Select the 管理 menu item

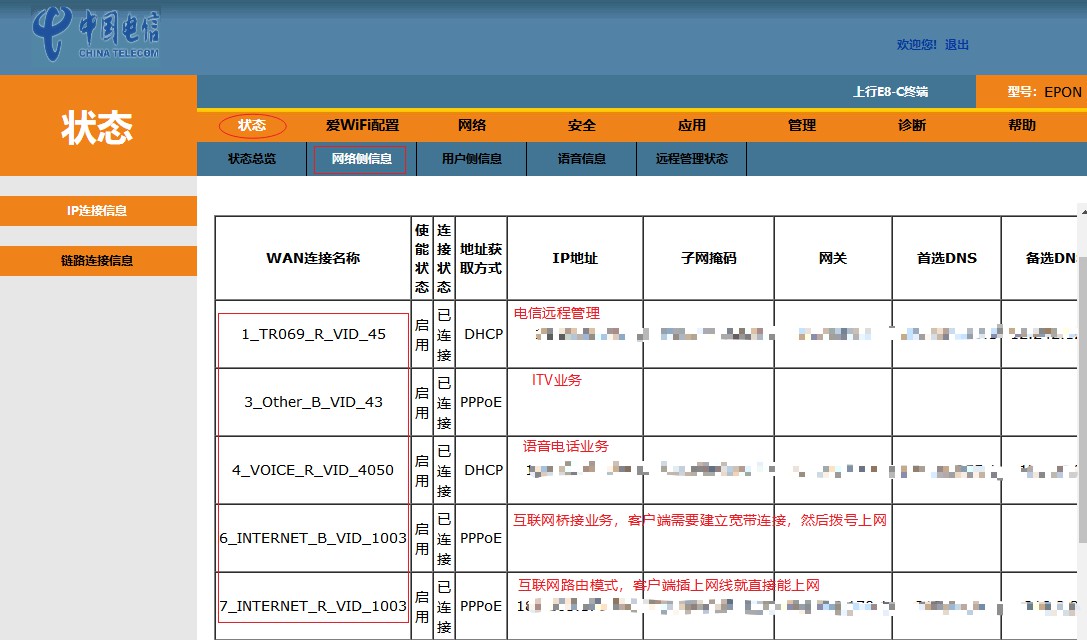[802, 125]
